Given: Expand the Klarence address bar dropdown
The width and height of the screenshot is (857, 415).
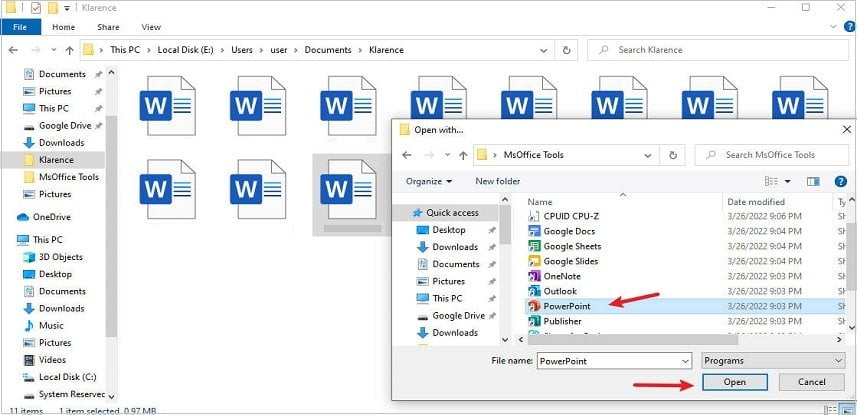Looking at the screenshot, I should (544, 50).
